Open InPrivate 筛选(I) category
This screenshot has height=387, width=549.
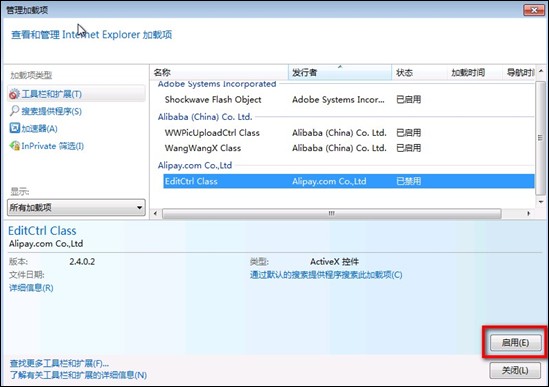53,146
